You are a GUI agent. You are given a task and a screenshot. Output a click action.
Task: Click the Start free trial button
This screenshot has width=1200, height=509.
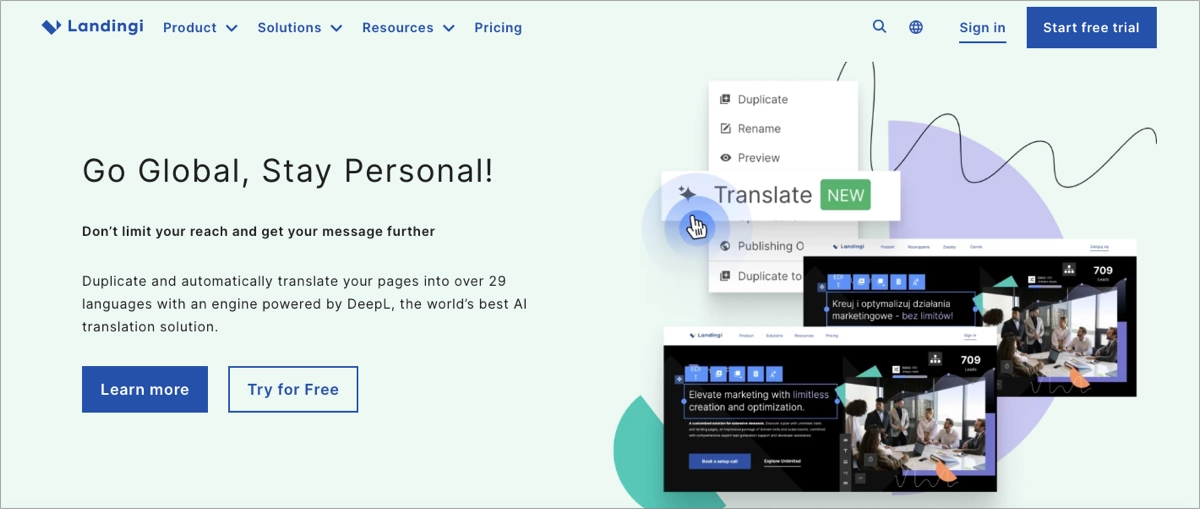1091,28
